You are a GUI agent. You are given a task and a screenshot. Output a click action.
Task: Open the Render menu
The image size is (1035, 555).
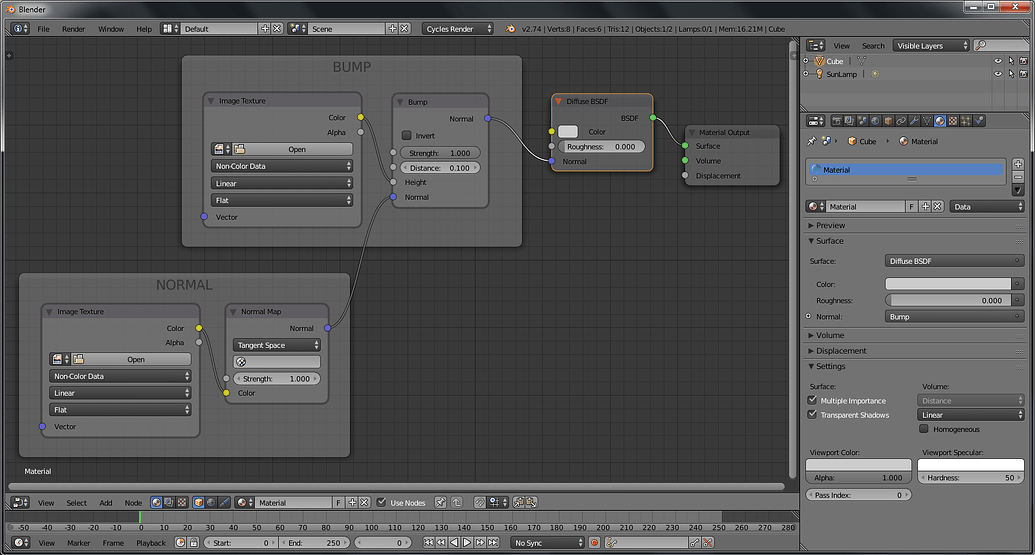[x=73, y=29]
